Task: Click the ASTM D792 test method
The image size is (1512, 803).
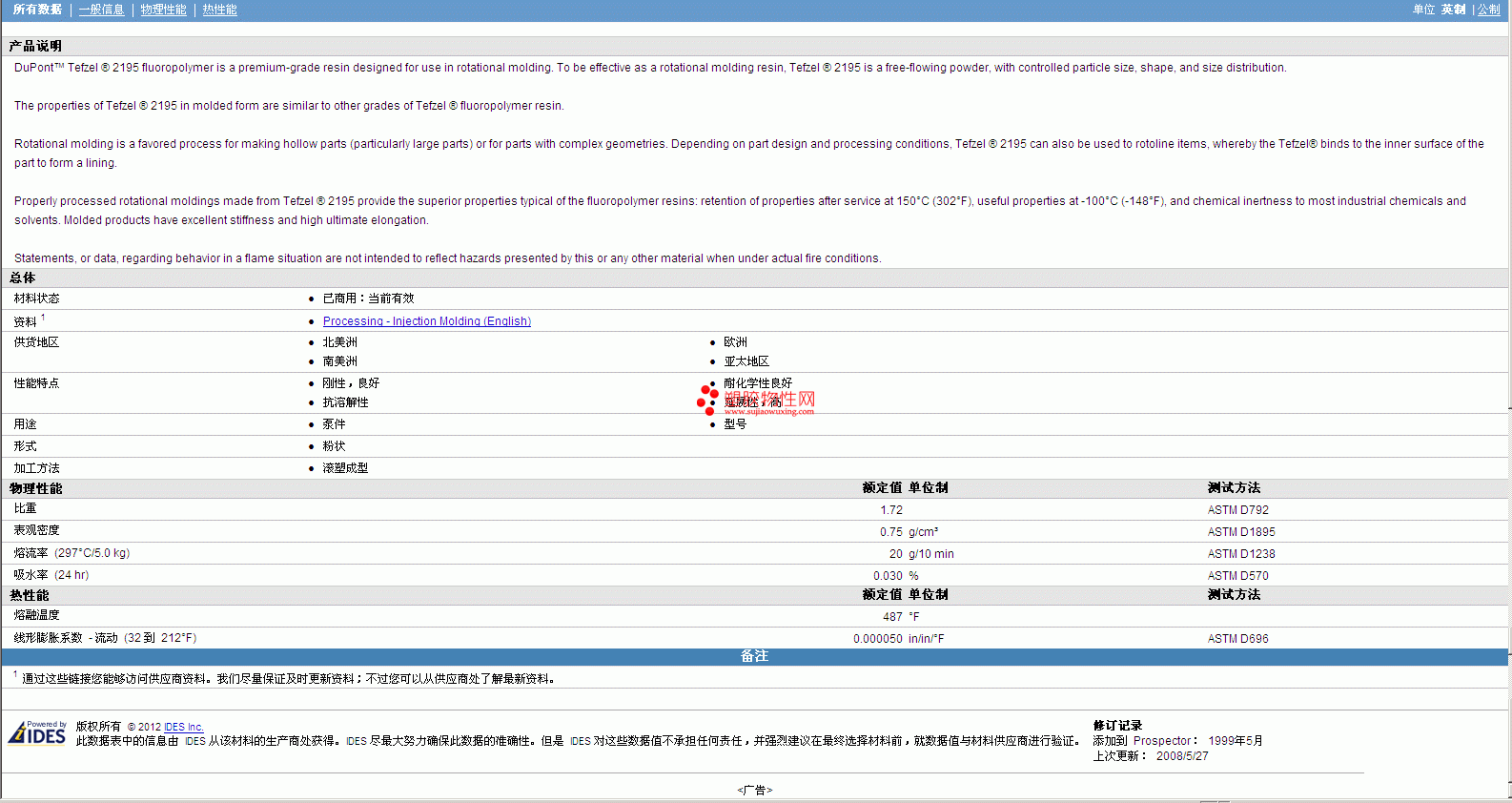Action: coord(1238,510)
